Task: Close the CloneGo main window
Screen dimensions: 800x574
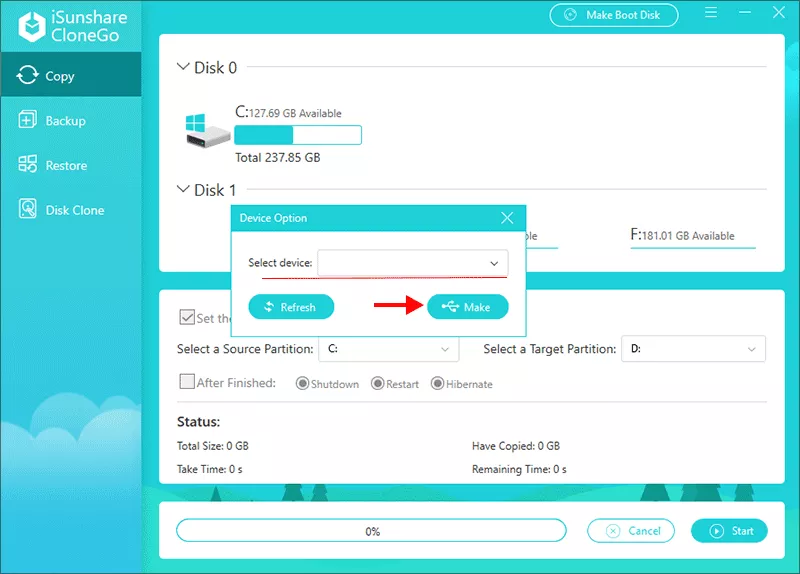Action: click(779, 13)
